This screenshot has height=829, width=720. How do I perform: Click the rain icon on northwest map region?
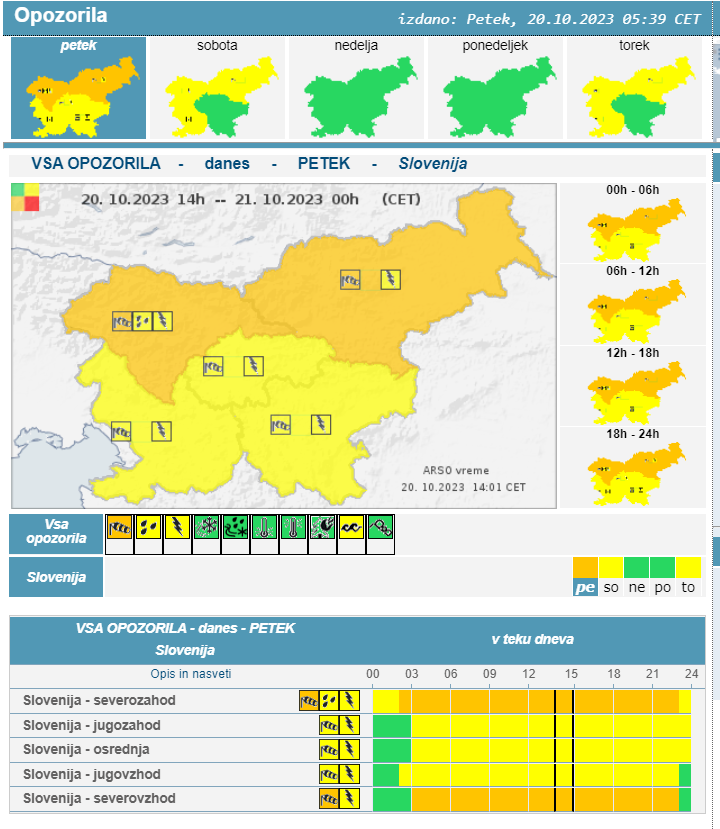coord(143,321)
